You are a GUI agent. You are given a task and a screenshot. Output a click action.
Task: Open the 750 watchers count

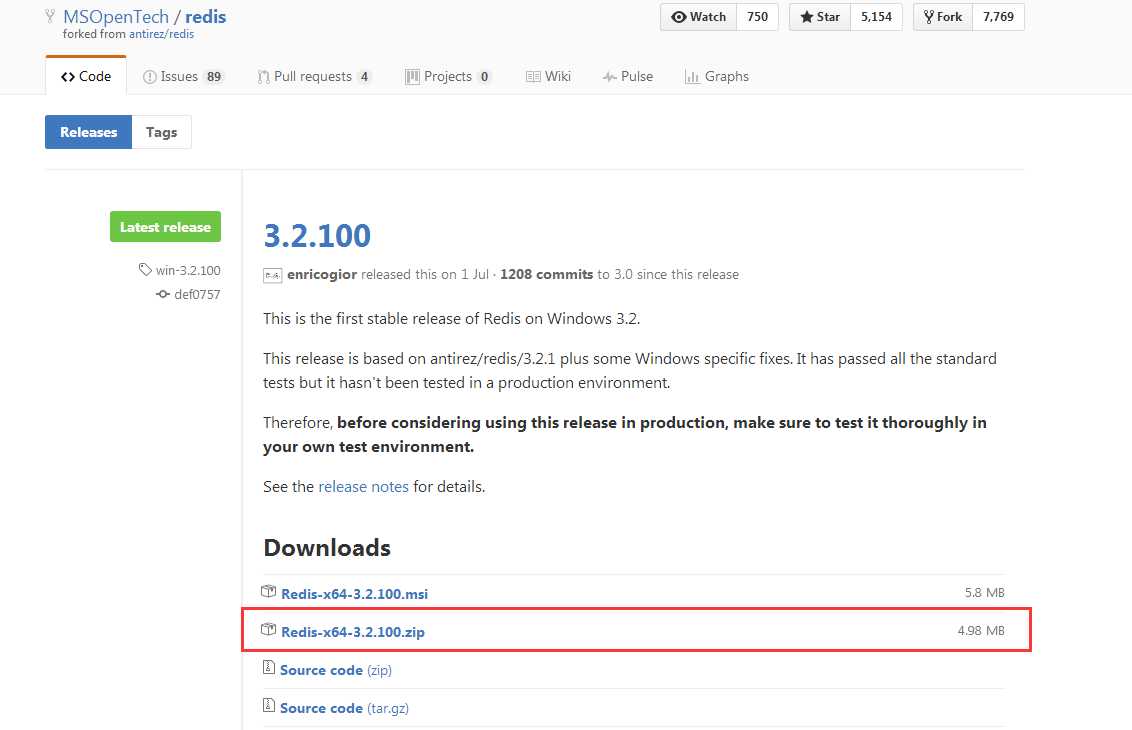point(757,17)
